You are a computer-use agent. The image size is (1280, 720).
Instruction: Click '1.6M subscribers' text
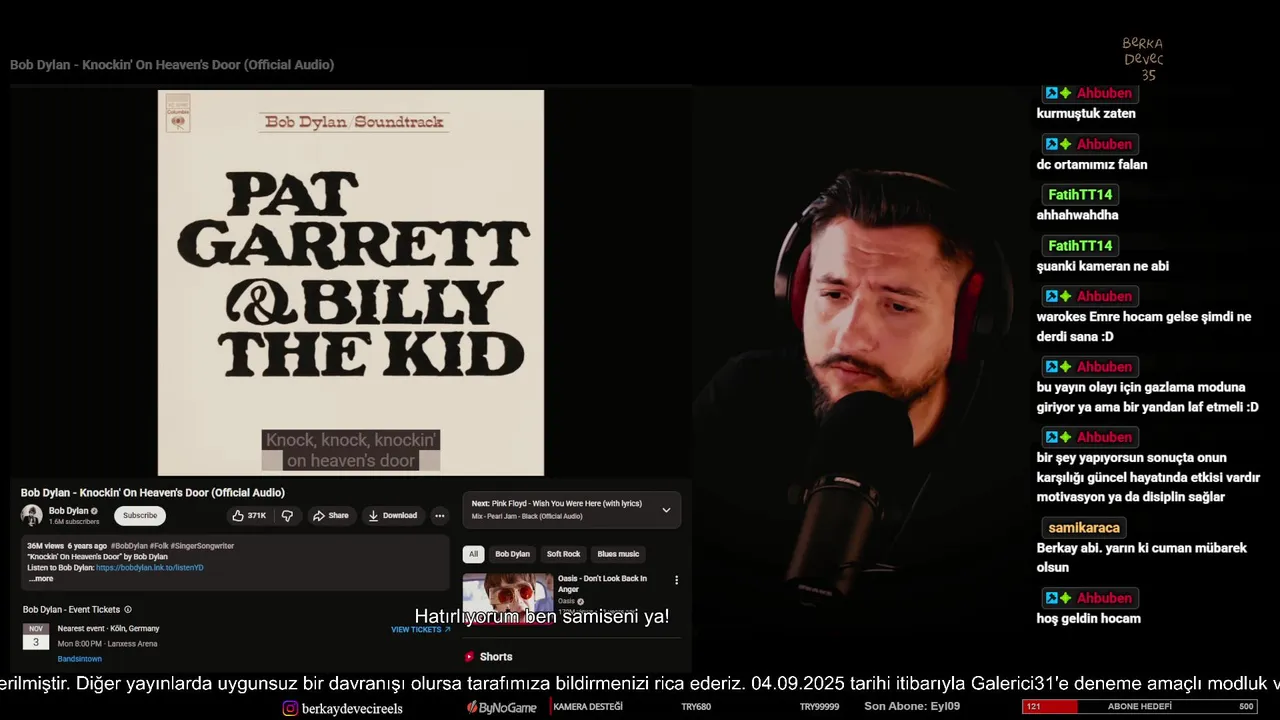[x=74, y=522]
